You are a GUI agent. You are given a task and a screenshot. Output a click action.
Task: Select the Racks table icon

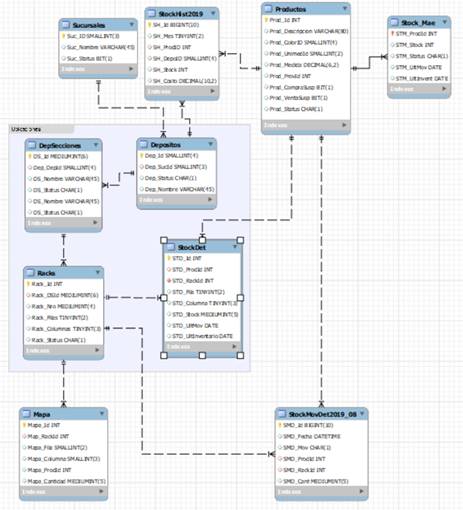click(x=30, y=273)
